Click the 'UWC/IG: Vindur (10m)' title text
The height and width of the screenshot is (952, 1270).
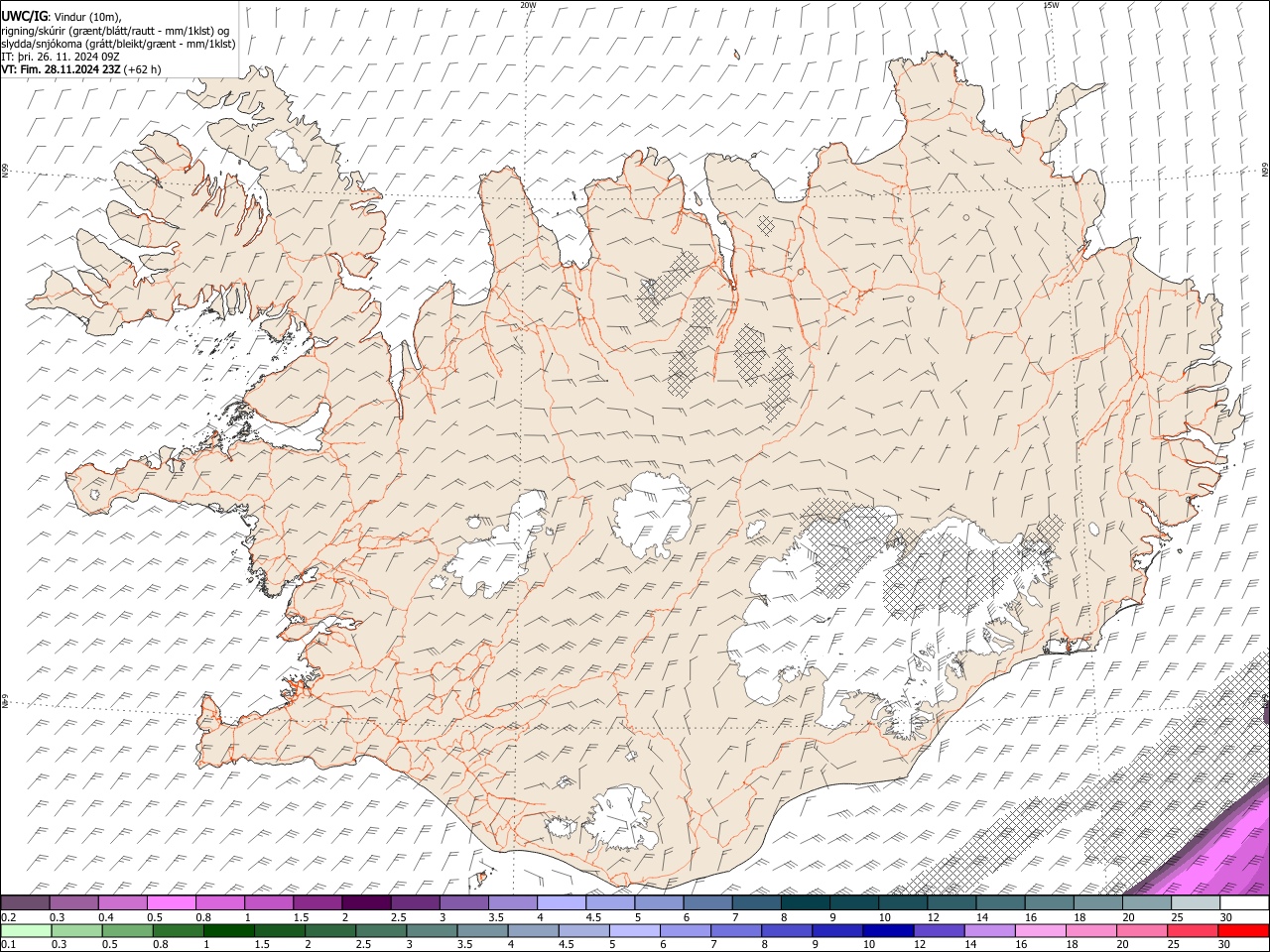point(63,17)
